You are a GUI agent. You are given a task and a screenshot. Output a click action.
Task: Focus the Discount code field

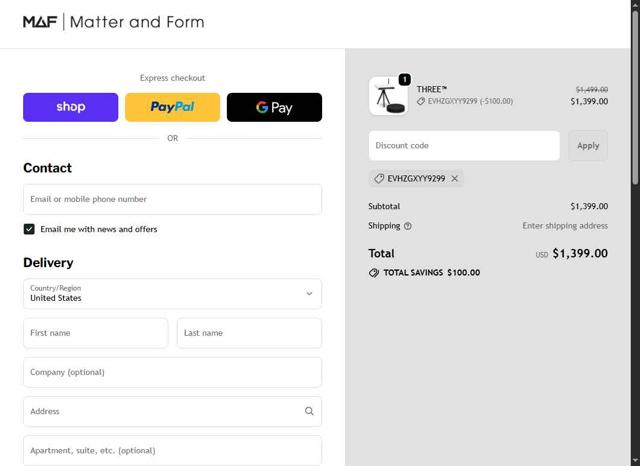point(464,146)
